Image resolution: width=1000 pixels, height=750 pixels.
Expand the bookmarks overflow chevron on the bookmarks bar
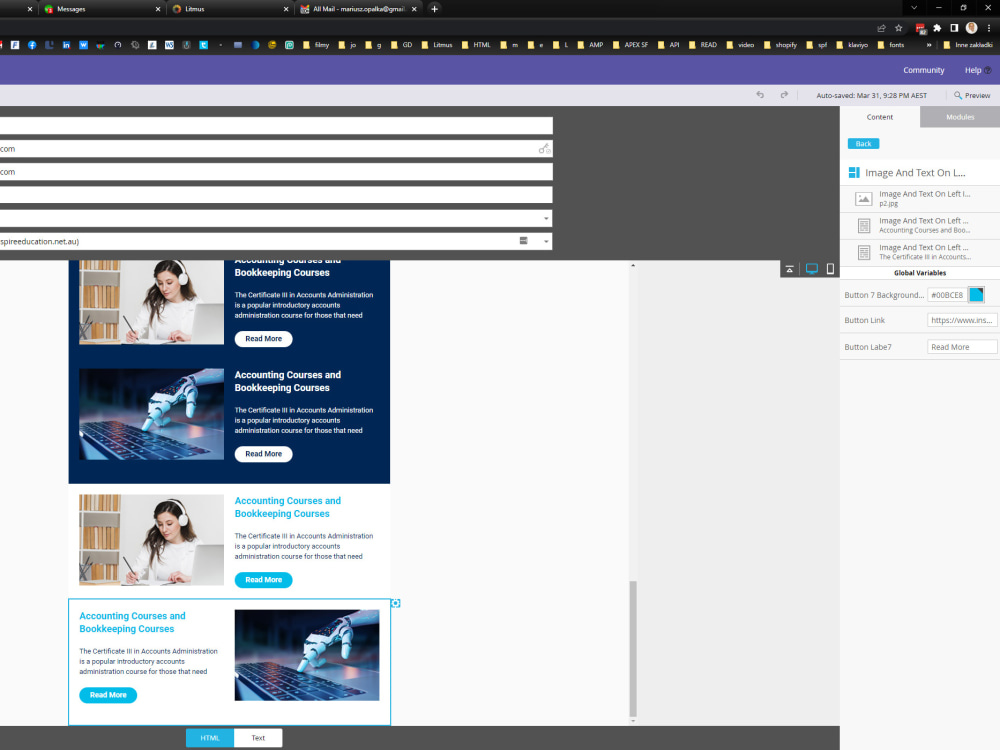pyautogui.click(x=927, y=44)
